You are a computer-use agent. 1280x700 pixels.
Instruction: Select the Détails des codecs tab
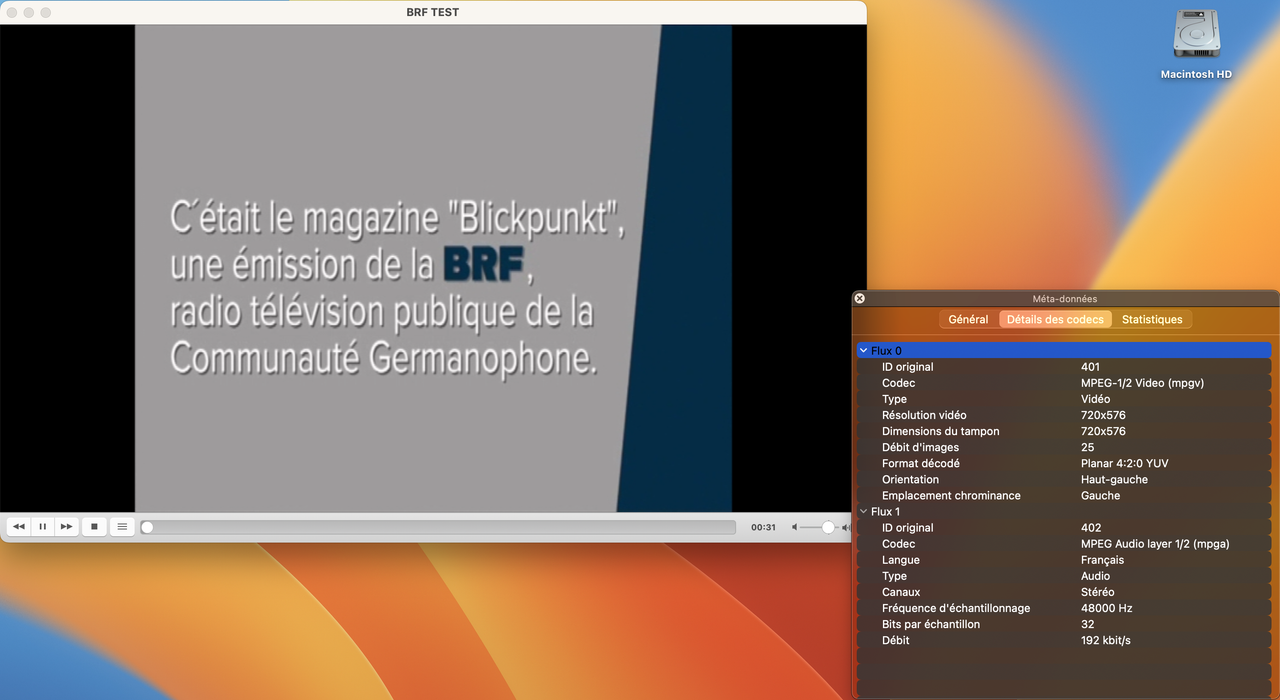(x=1055, y=319)
